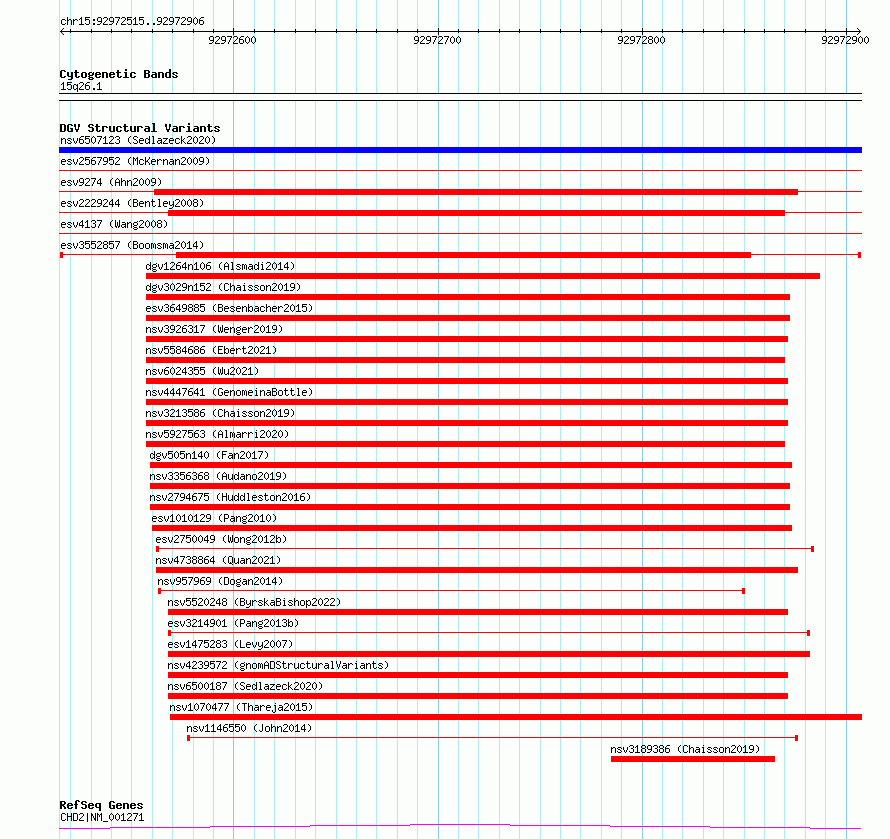Click nsv4447641 (GenomeinaBottle) label

[229, 392]
